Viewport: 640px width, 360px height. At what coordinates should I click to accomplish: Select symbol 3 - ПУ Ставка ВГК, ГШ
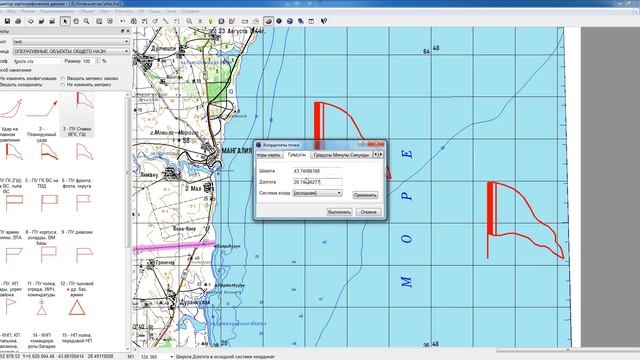click(x=78, y=115)
